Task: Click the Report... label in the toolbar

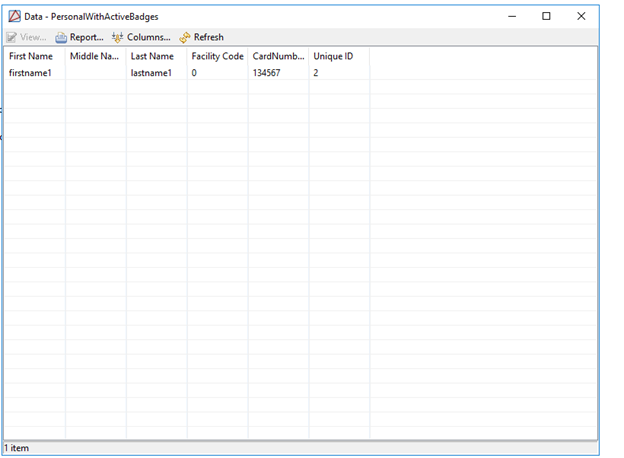Action: point(86,37)
